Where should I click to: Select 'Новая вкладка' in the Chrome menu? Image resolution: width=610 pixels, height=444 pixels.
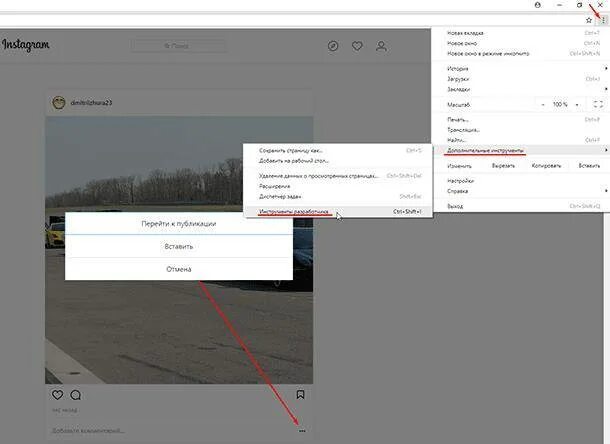point(520,33)
